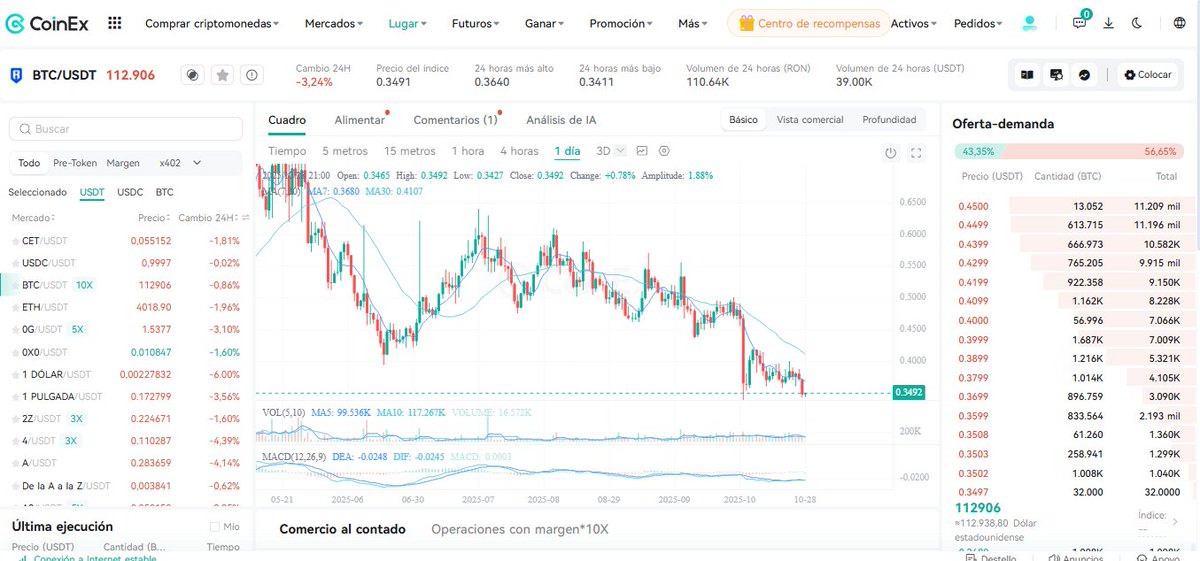Viewport: 1200px width, 561px height.
Task: Switch chart view to Vista comercial
Action: (x=810, y=119)
